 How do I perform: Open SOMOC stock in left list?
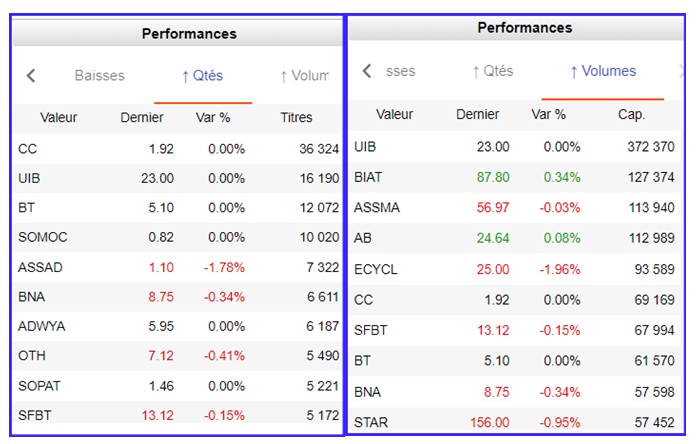tap(39, 238)
